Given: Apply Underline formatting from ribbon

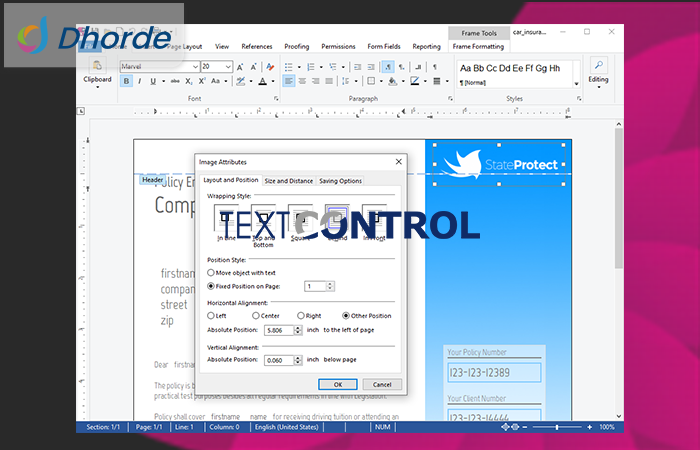Looking at the screenshot, I should tap(152, 82).
